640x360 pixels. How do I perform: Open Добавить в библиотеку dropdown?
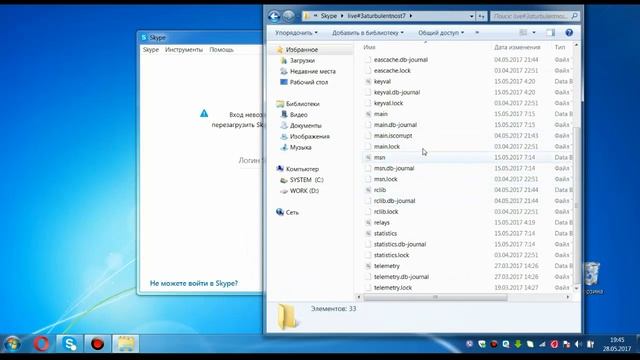pyautogui.click(x=368, y=33)
